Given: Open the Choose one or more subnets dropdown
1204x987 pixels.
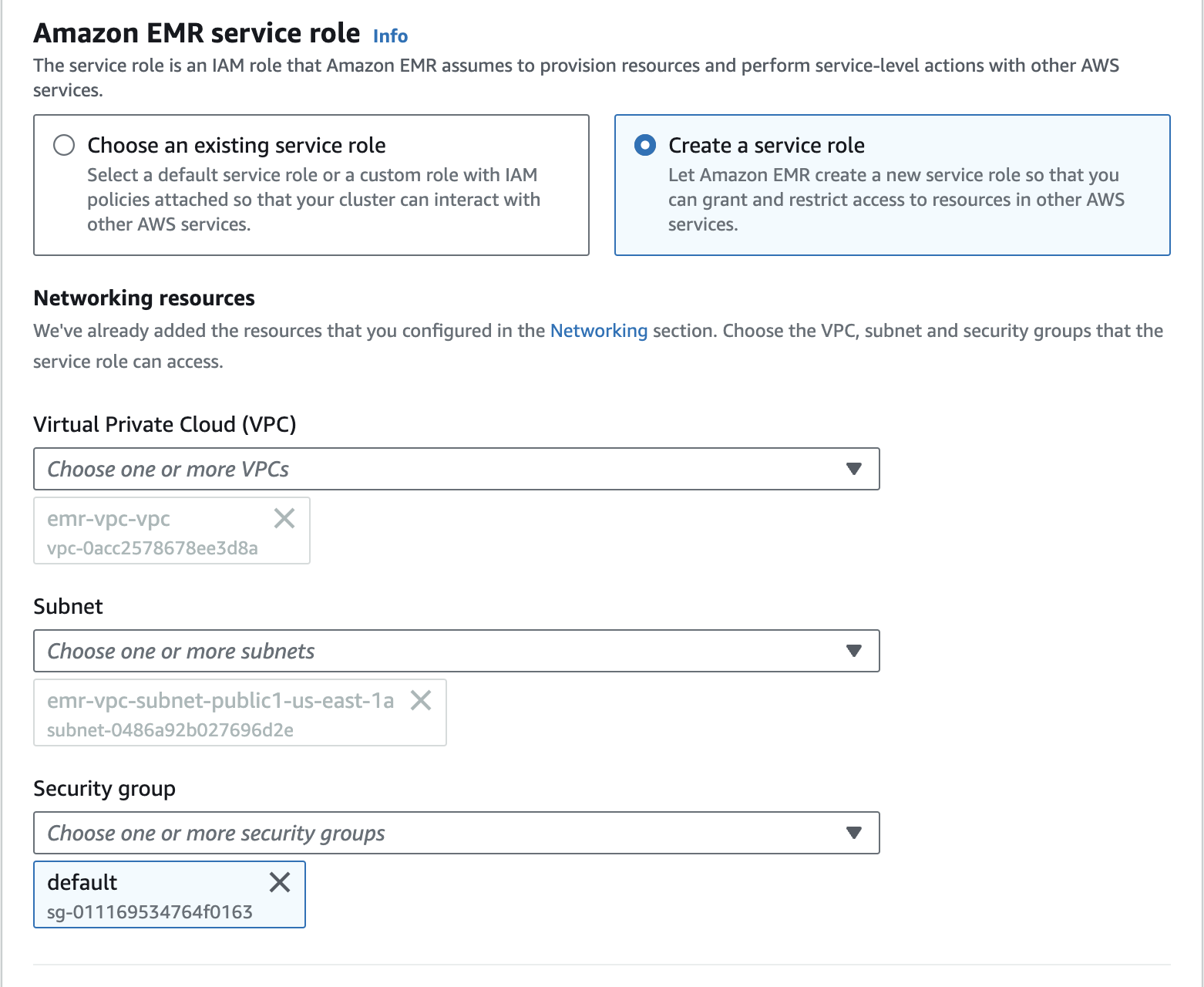Looking at the screenshot, I should 432,651.
